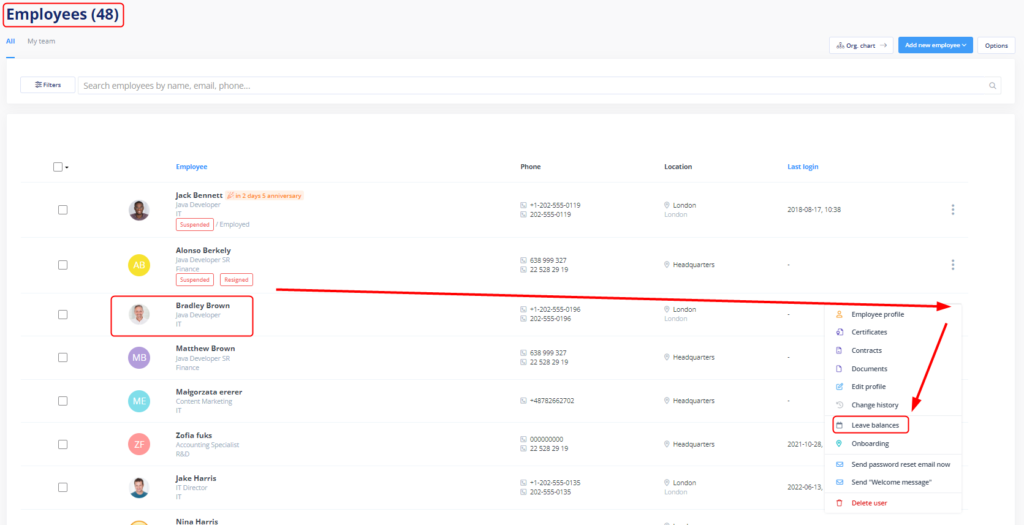Image resolution: width=1024 pixels, height=525 pixels.
Task: Choose Delete user from the menu
Action: point(869,503)
